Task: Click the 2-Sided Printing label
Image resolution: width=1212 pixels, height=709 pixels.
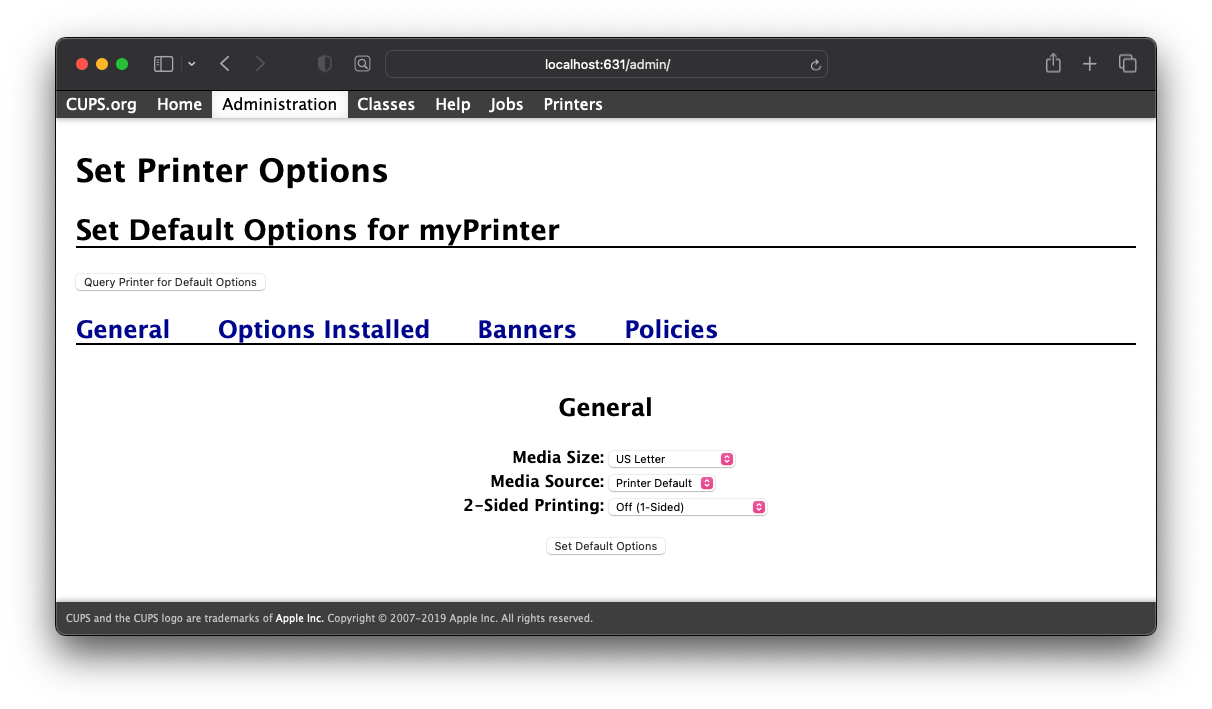Action: pos(534,505)
